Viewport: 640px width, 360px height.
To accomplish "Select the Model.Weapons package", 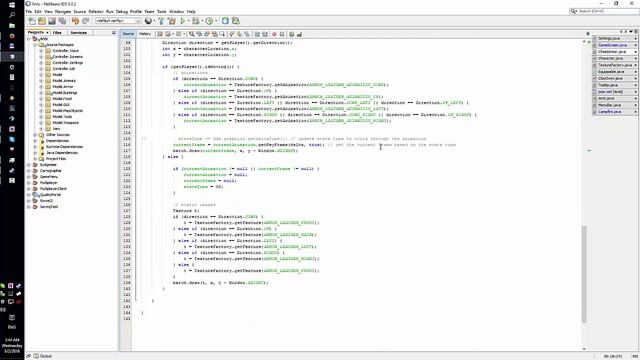I will 65,123.
